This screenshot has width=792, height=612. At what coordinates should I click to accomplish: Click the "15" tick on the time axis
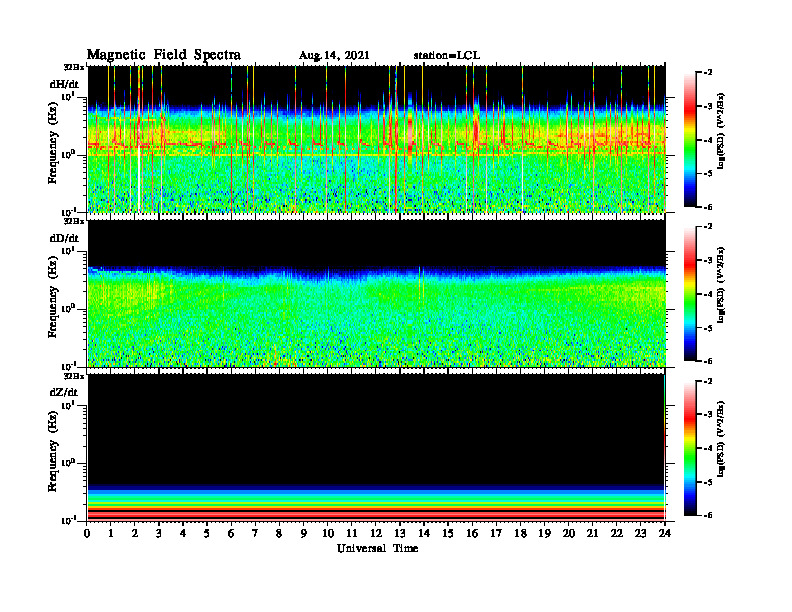click(449, 534)
